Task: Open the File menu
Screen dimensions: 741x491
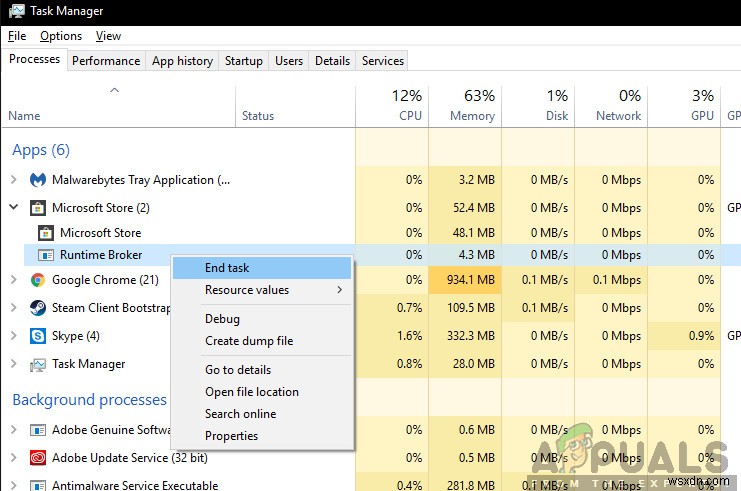Action: (x=17, y=36)
